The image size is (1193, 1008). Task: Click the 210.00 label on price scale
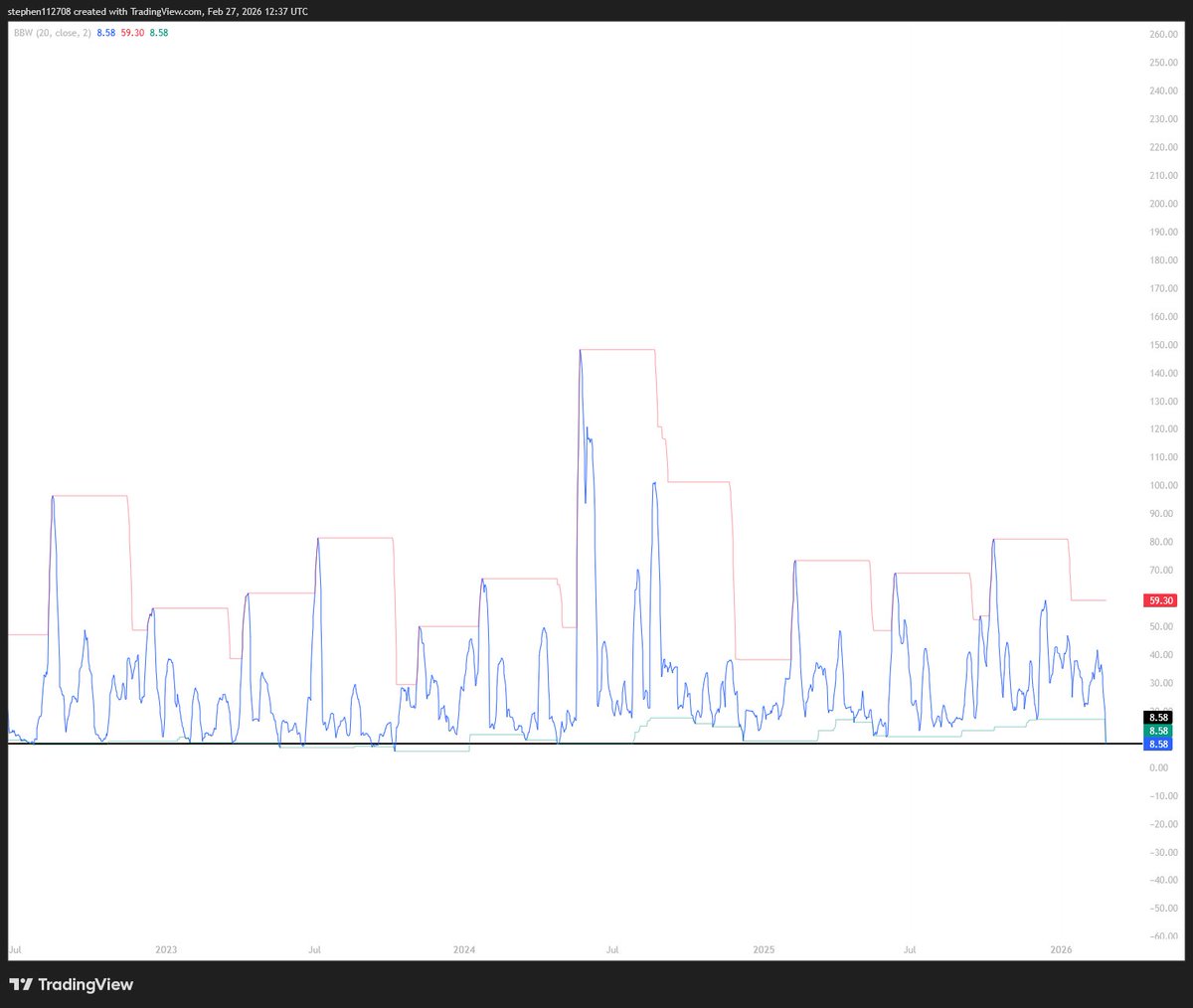[x=1163, y=176]
